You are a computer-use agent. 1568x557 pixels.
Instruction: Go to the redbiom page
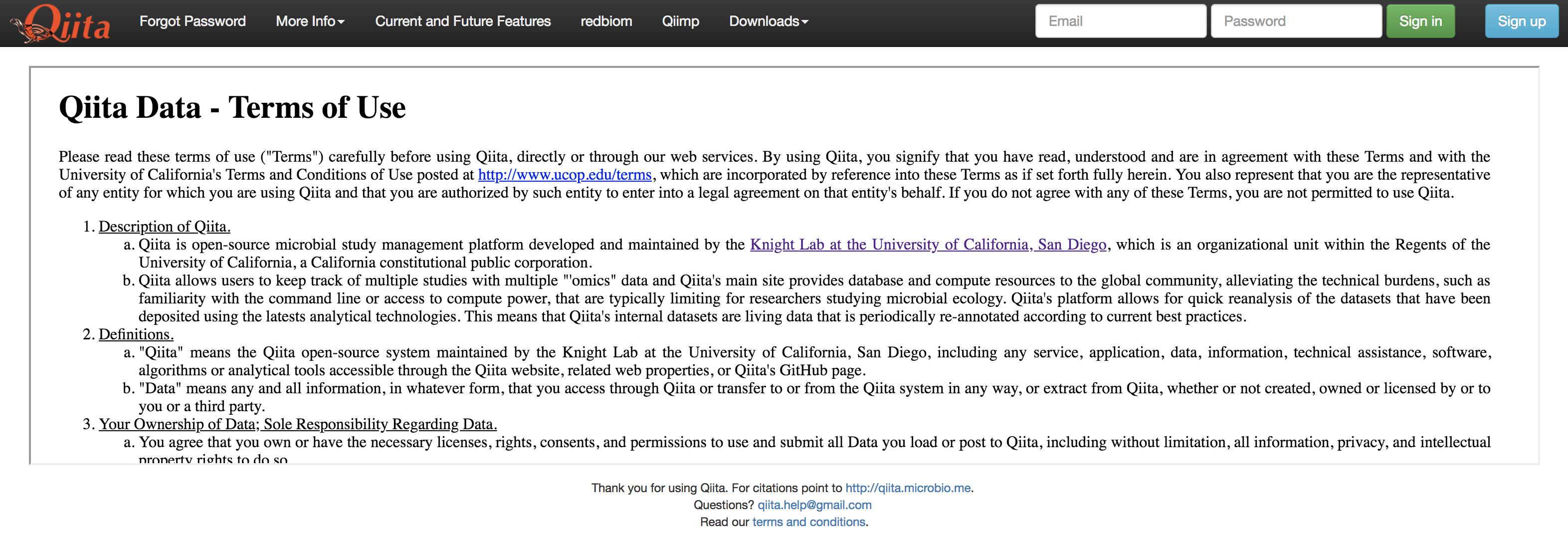click(605, 21)
